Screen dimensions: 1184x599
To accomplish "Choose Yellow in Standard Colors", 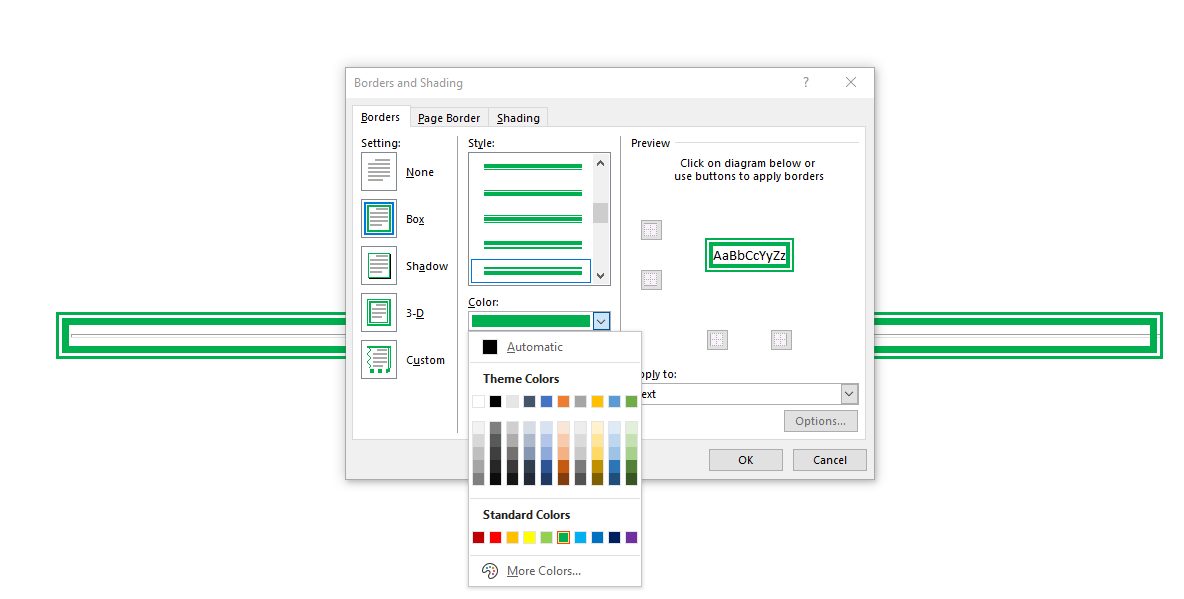I will (x=529, y=537).
